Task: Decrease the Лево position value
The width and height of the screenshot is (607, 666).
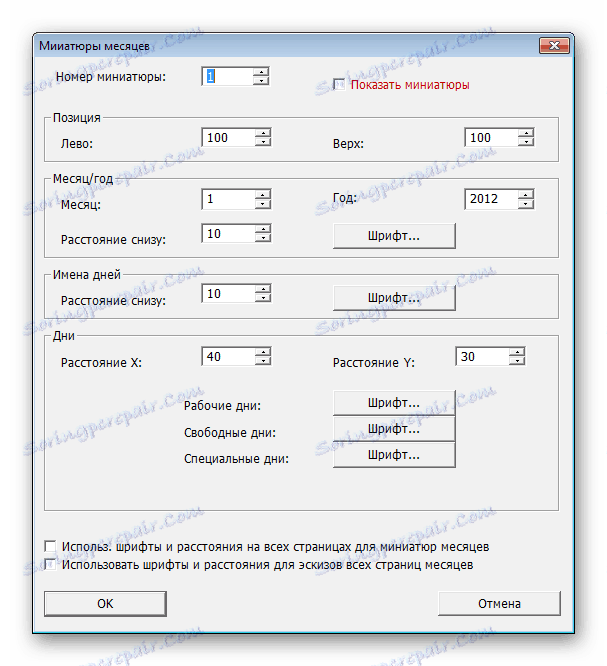Action: [263, 141]
